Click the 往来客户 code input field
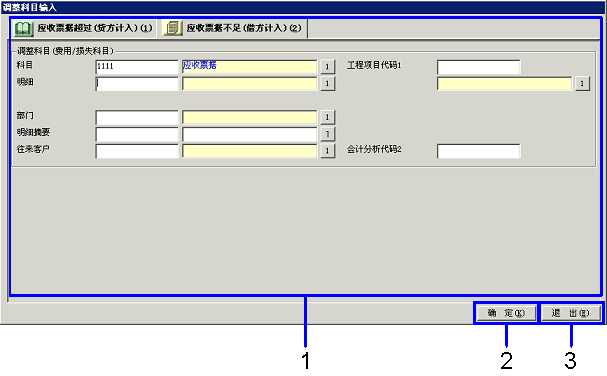Viewport: 607px width, 376px height. click(x=137, y=151)
